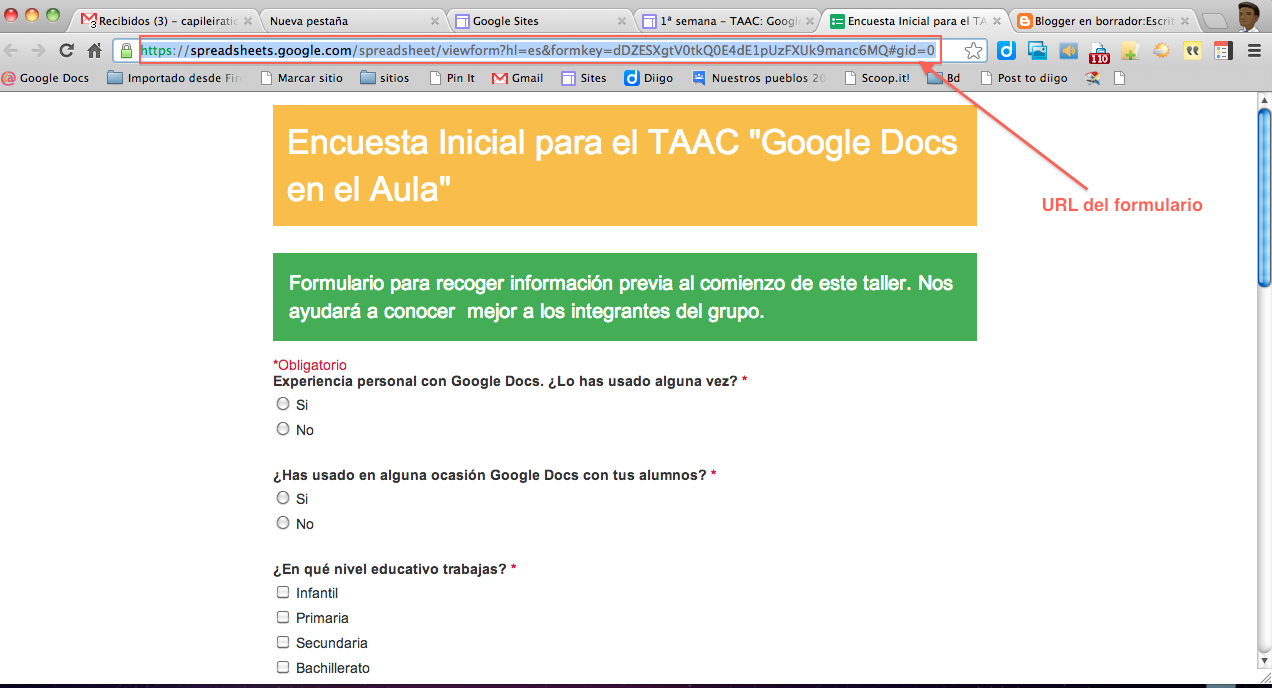Click the red *Obligatorio text
This screenshot has width=1272, height=688.
click(x=310, y=365)
